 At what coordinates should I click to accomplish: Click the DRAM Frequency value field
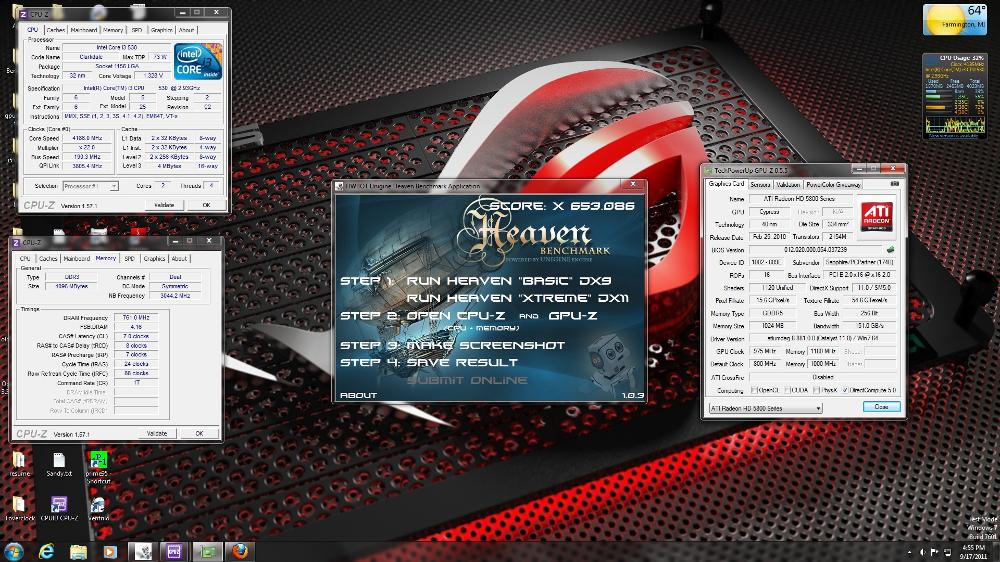135,317
